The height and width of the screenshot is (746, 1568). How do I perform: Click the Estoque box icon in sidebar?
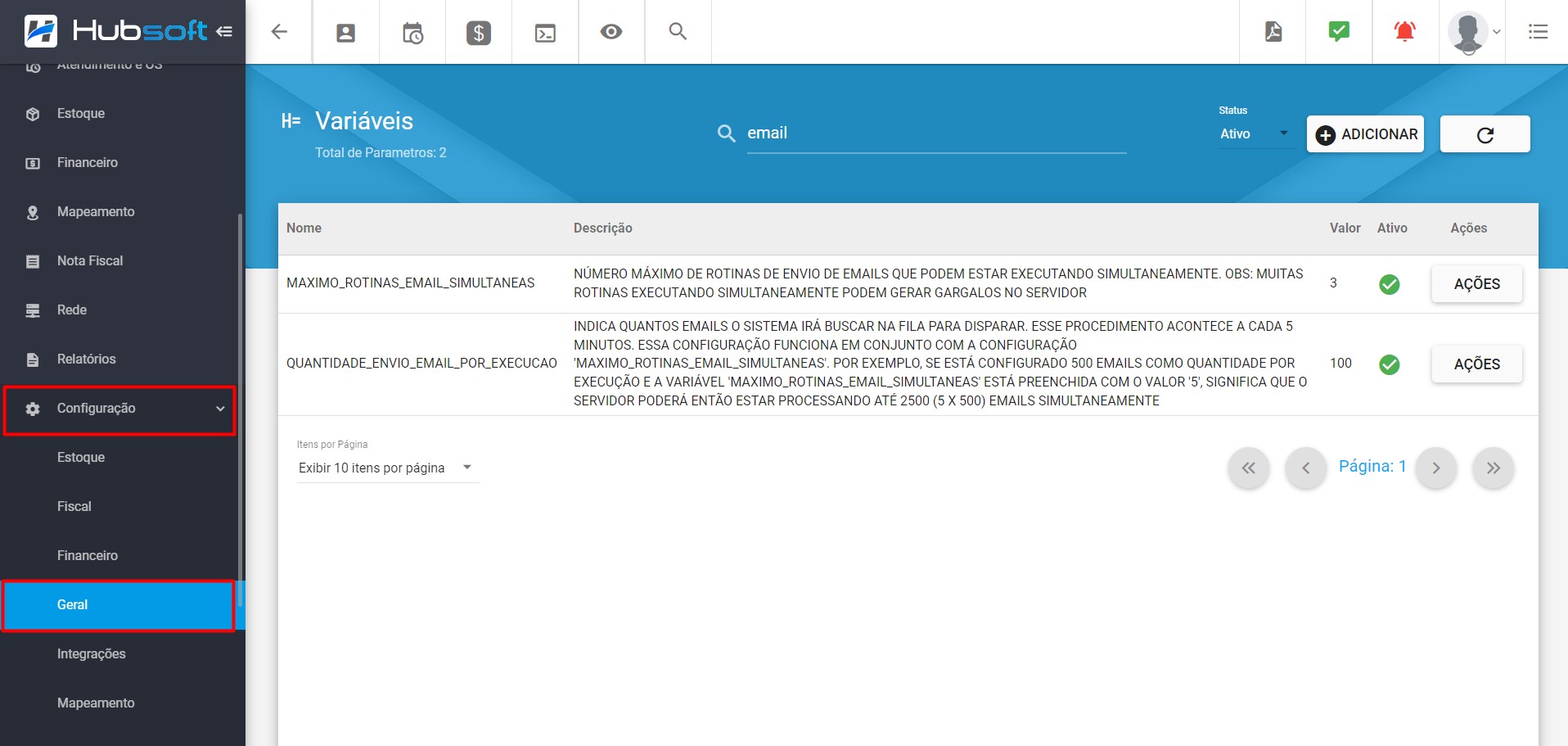[x=33, y=114]
